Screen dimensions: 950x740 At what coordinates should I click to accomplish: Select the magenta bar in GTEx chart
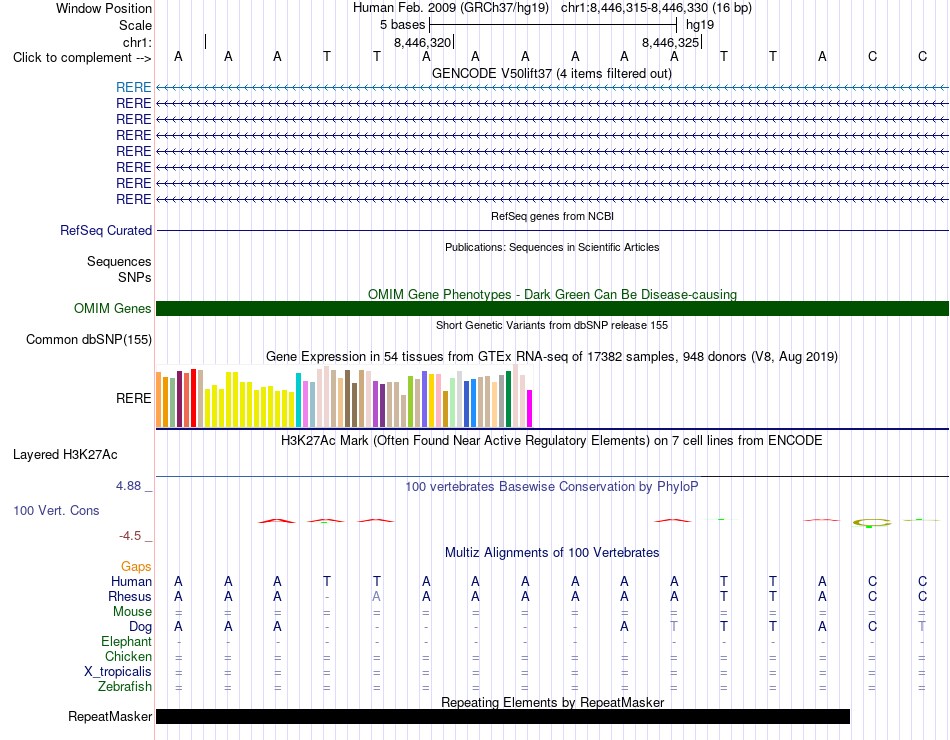pos(530,408)
